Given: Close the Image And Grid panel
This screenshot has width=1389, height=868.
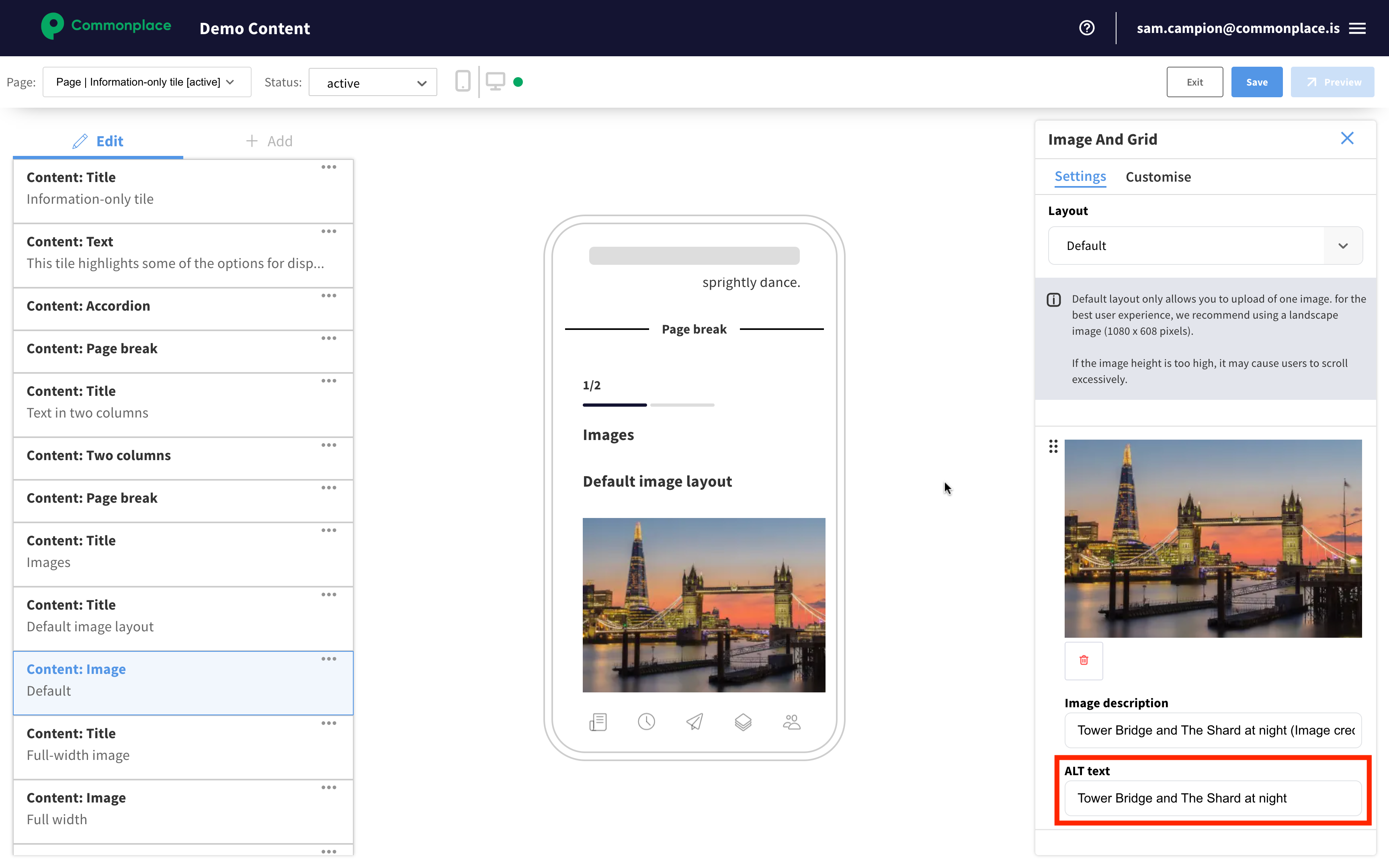Looking at the screenshot, I should [1347, 138].
